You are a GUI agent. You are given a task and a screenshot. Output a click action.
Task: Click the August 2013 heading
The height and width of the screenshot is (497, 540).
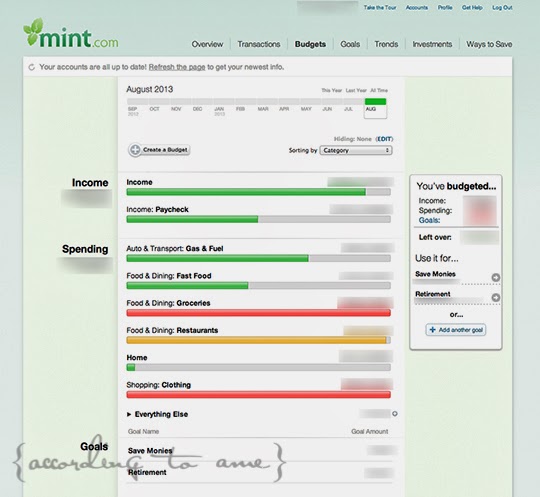click(x=149, y=90)
